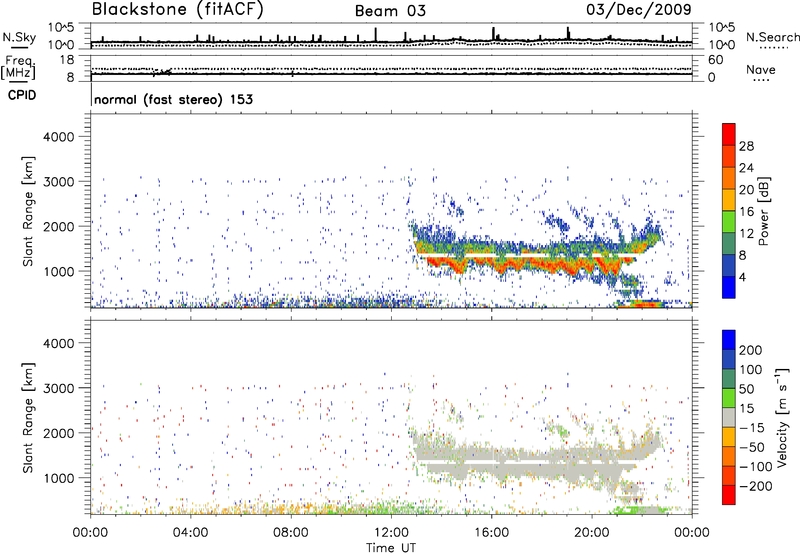Click the 'Beam 03' header label
Viewport: 800px width, 554px height.
point(390,11)
